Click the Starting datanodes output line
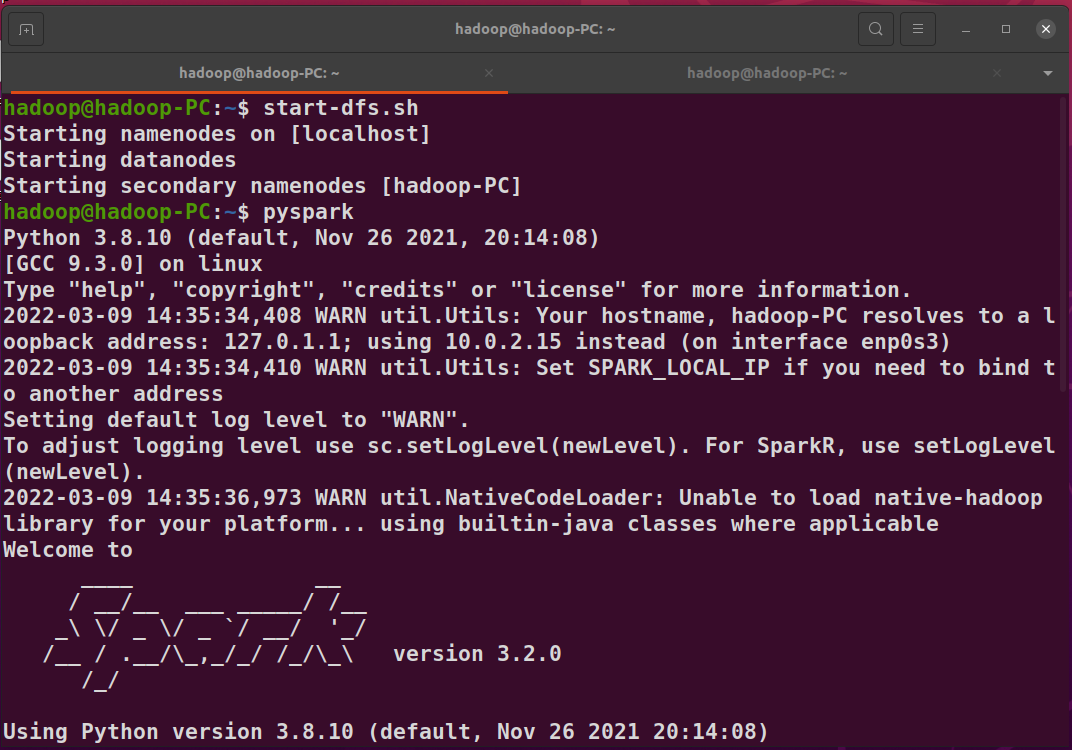This screenshot has width=1072, height=750. (120, 160)
